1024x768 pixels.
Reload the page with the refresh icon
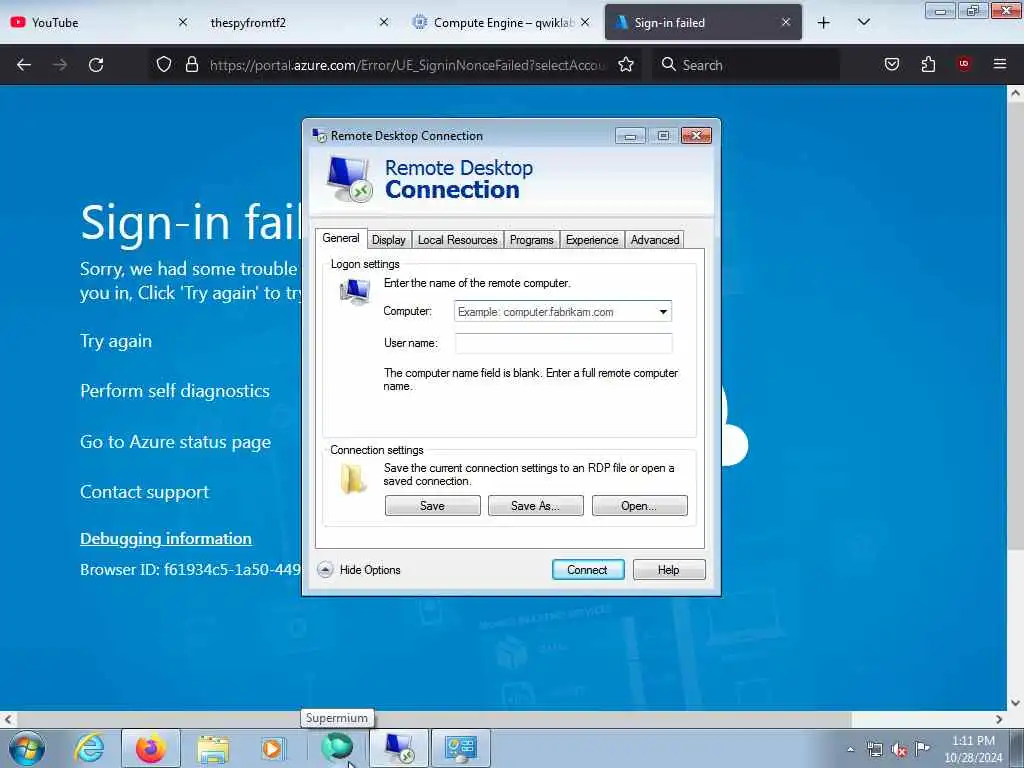(96, 65)
